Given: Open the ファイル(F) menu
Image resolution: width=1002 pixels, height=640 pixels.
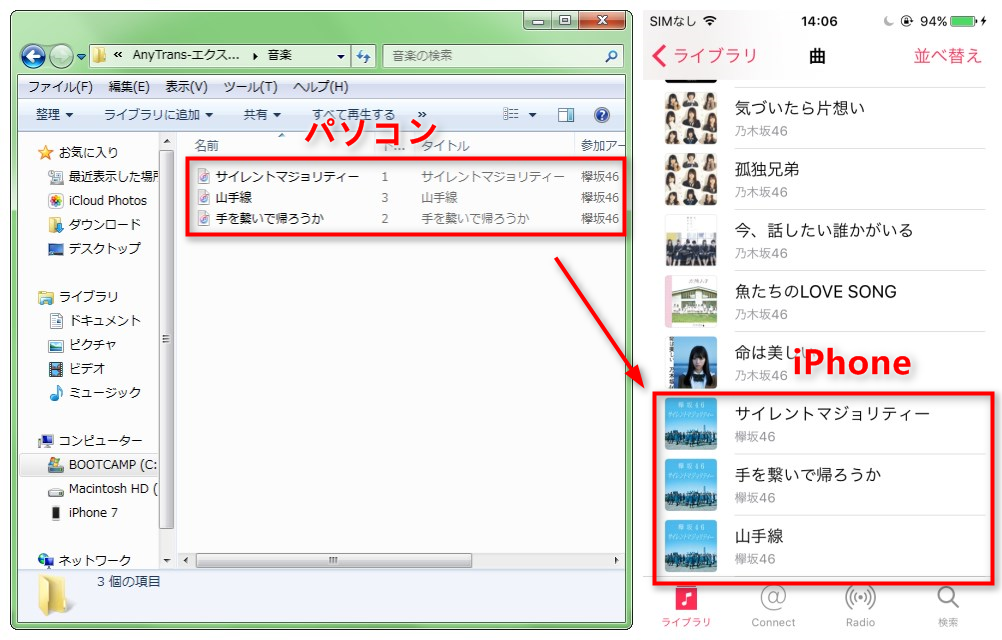Looking at the screenshot, I should click(60, 87).
